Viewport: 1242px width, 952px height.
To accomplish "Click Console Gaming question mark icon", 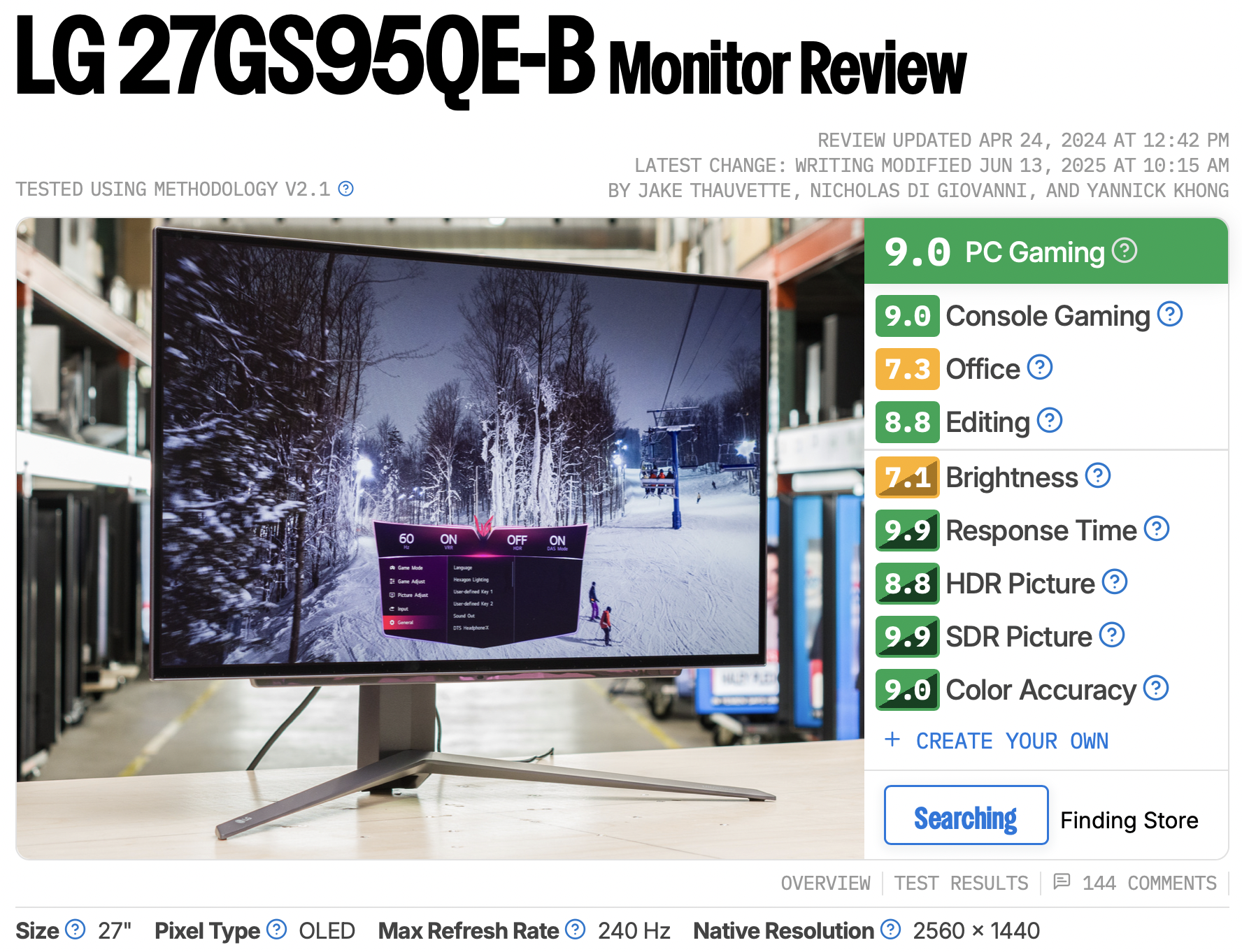I will 1170,315.
